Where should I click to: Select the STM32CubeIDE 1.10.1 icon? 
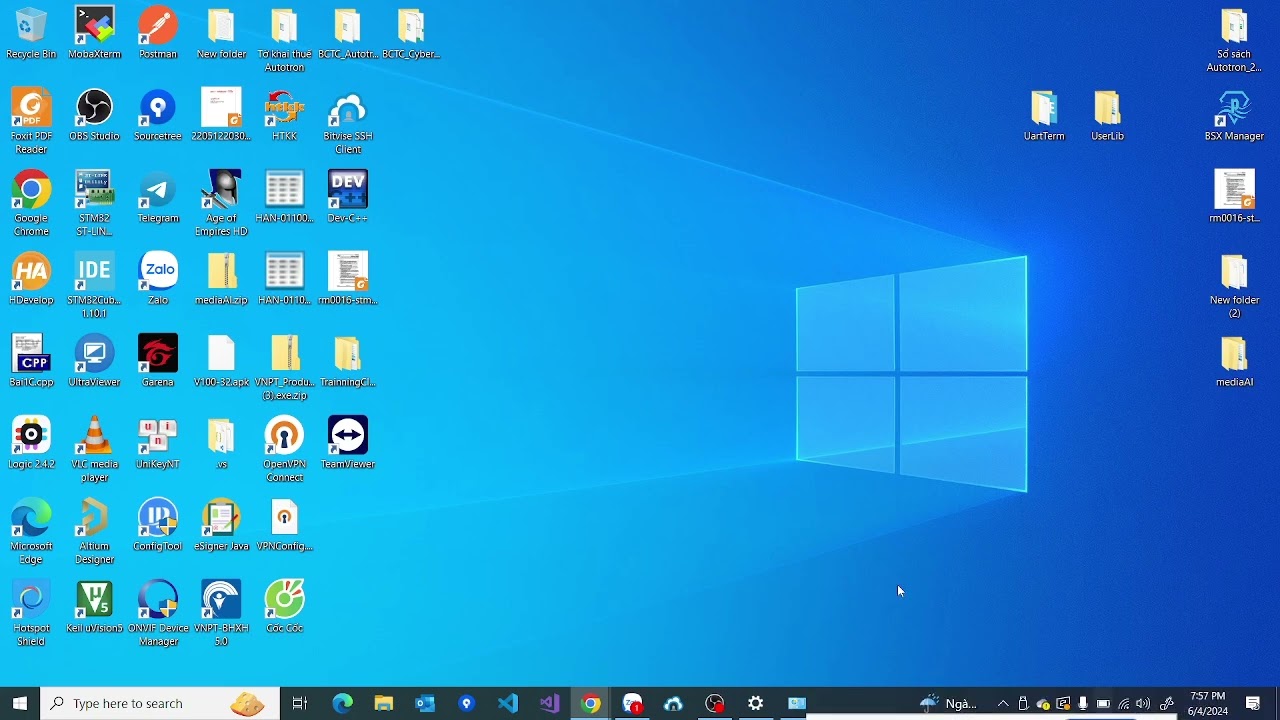pos(95,285)
